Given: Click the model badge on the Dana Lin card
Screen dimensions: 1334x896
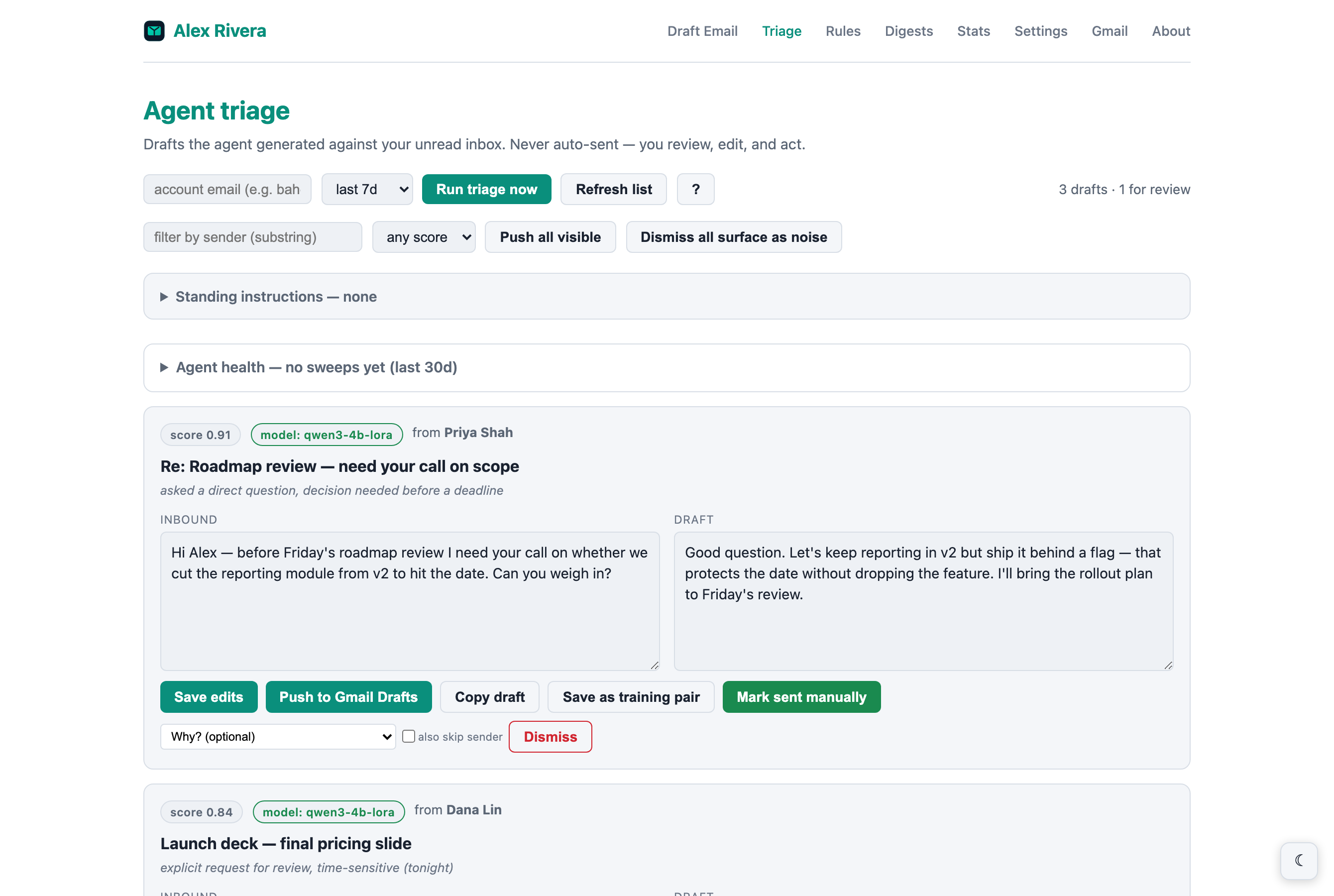Looking at the screenshot, I should (329, 812).
